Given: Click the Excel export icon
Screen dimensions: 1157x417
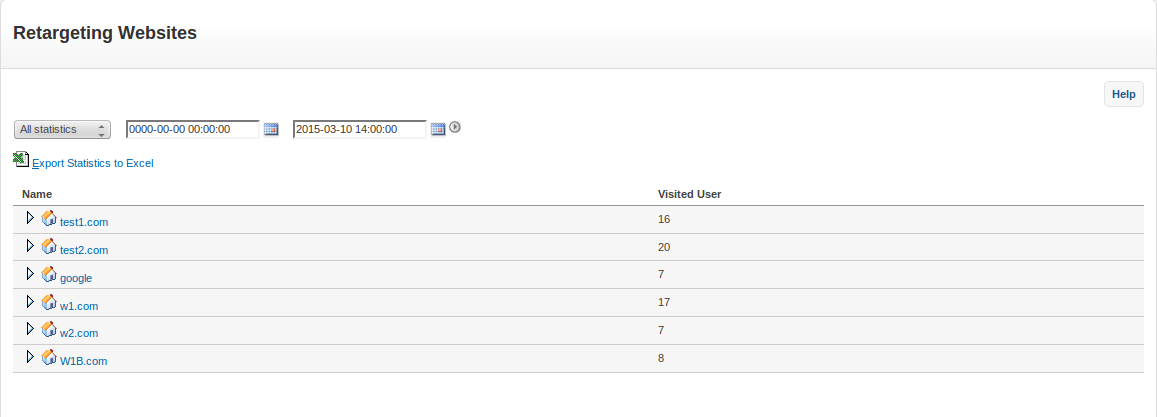Looking at the screenshot, I should pyautogui.click(x=21, y=159).
